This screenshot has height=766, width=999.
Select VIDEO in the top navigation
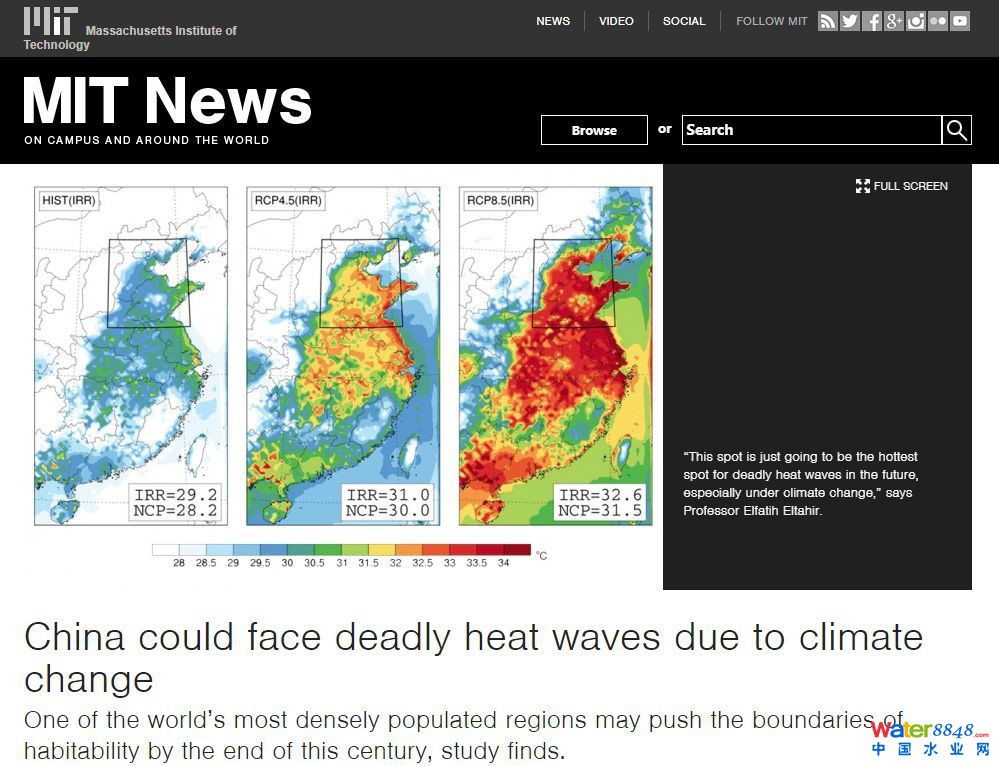click(x=616, y=21)
